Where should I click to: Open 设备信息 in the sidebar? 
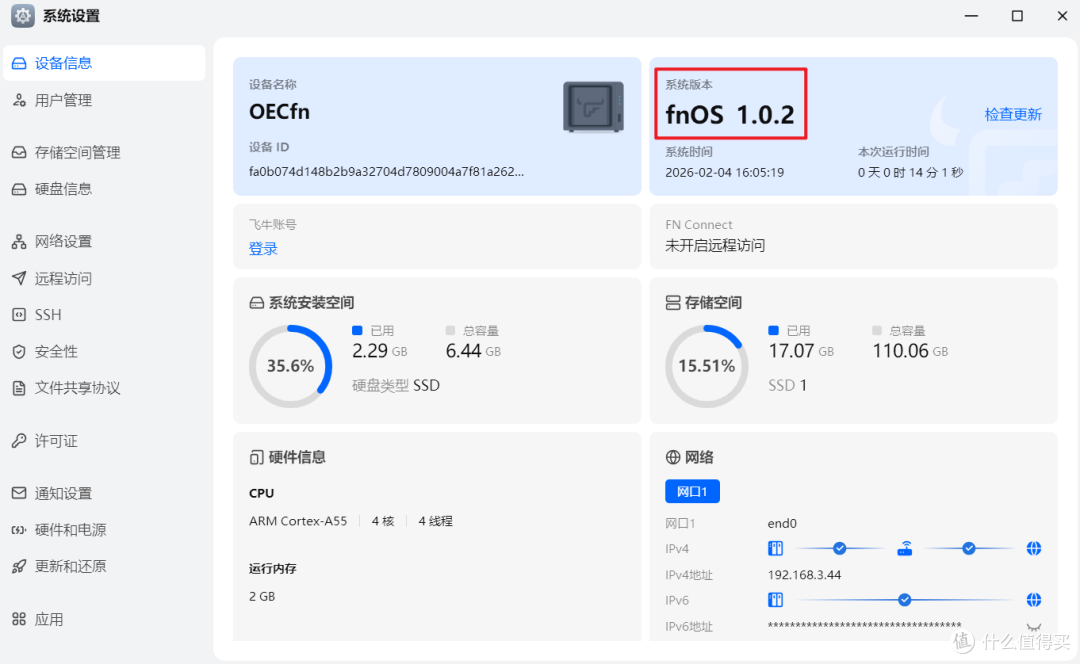(x=104, y=63)
